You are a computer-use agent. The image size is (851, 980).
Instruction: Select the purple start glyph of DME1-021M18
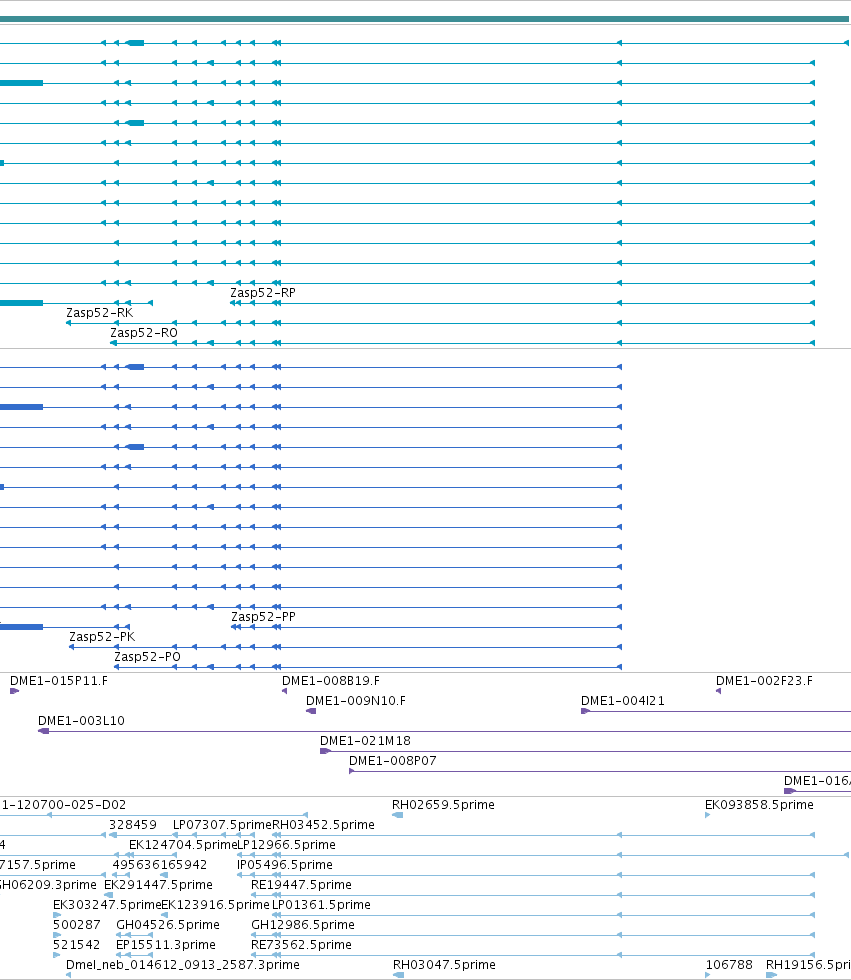point(325,751)
